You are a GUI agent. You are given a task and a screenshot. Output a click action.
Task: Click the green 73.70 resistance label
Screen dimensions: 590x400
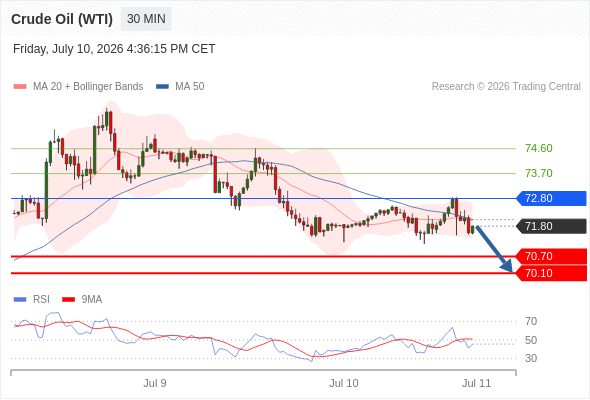coord(539,173)
